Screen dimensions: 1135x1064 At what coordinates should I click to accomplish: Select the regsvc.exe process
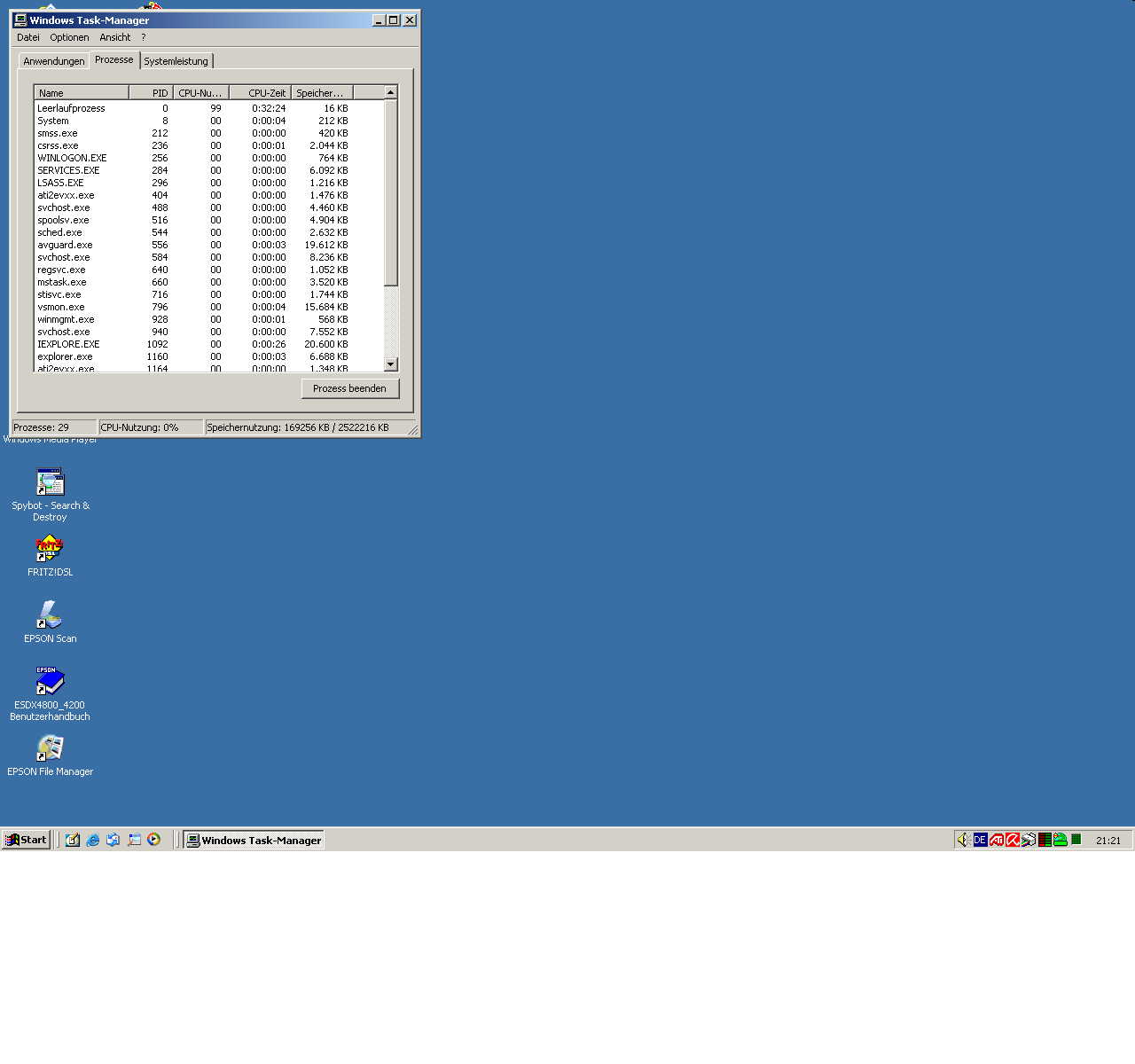tap(208, 270)
